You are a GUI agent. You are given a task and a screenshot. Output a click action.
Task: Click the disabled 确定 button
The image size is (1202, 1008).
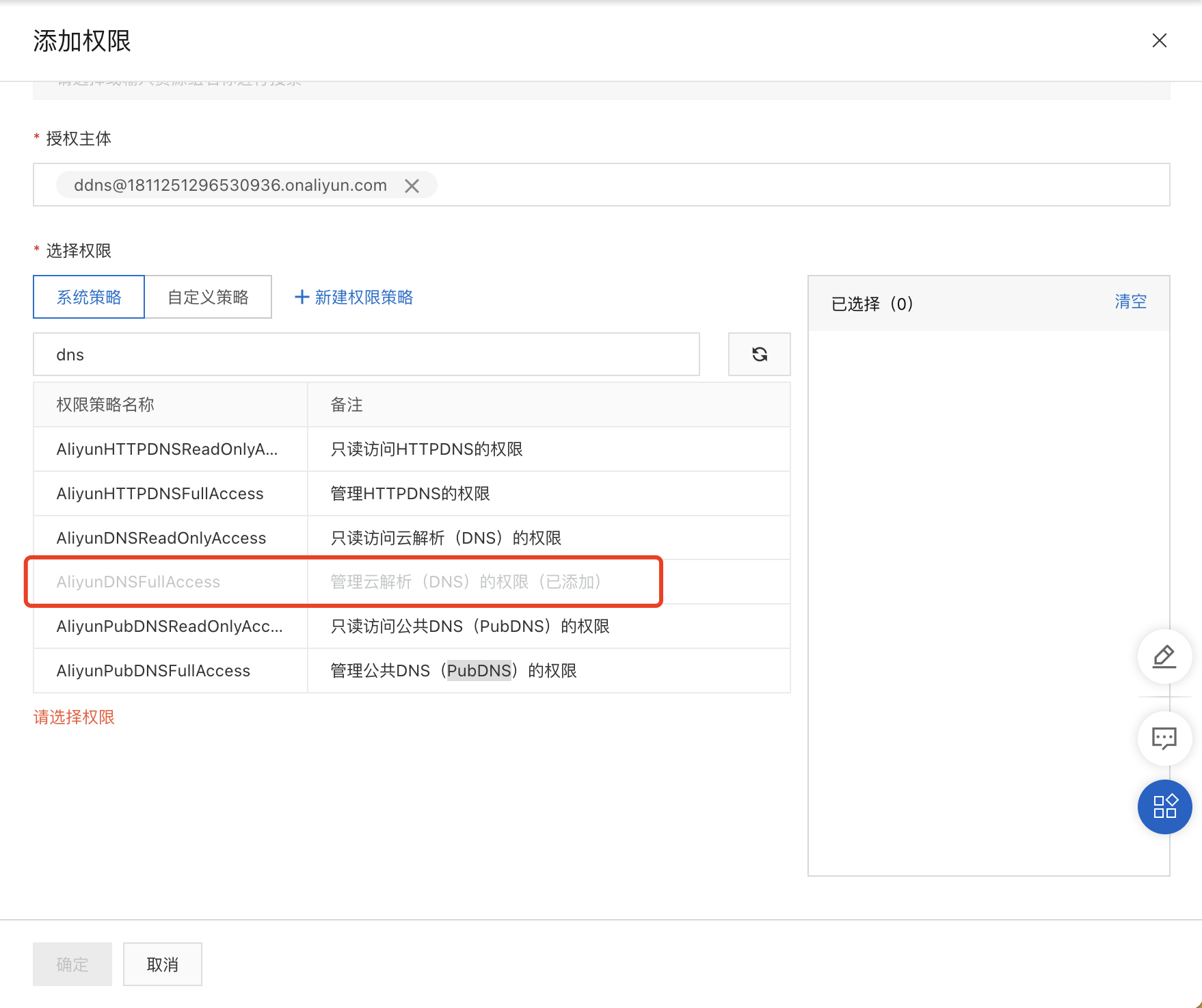pos(72,964)
